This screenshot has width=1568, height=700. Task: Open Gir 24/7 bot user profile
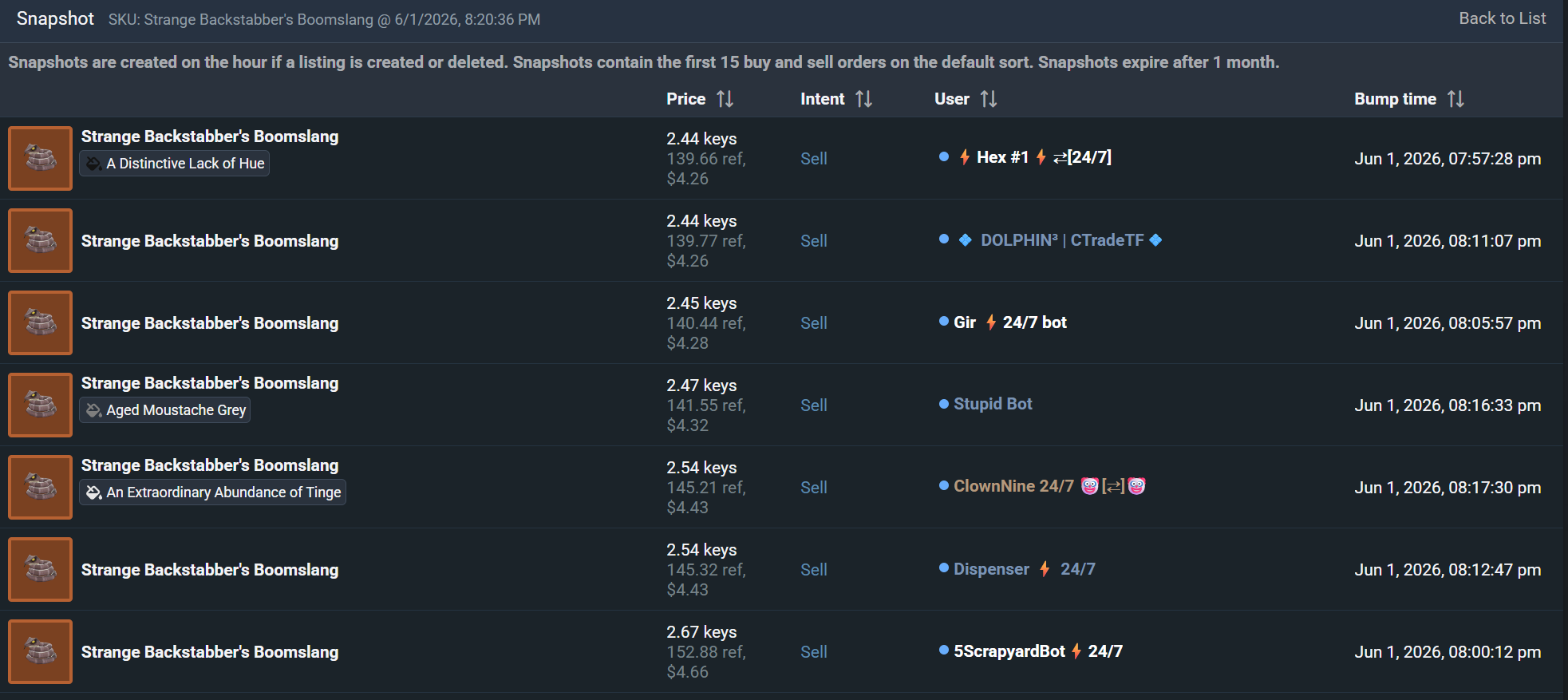pos(1010,322)
